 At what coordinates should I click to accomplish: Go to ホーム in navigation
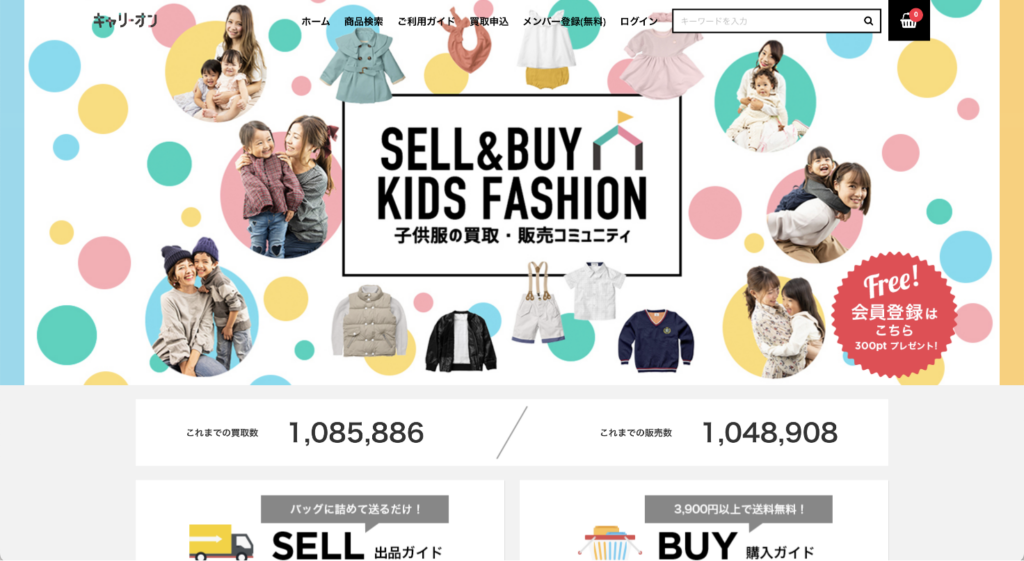pyautogui.click(x=315, y=22)
